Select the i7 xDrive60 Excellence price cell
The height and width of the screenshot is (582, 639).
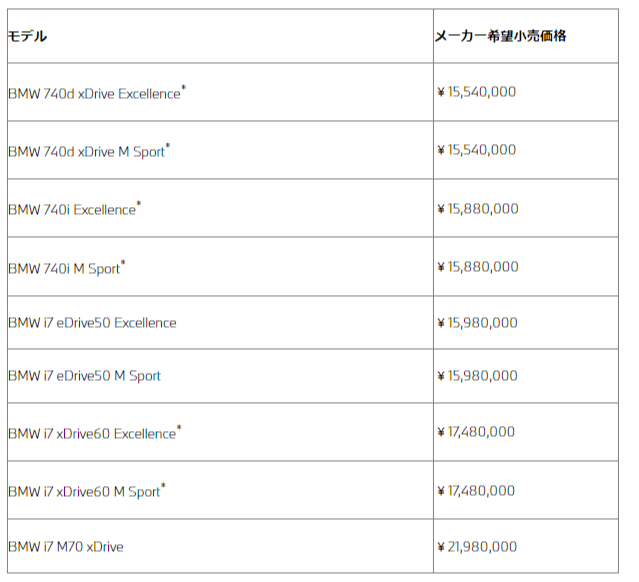click(477, 432)
